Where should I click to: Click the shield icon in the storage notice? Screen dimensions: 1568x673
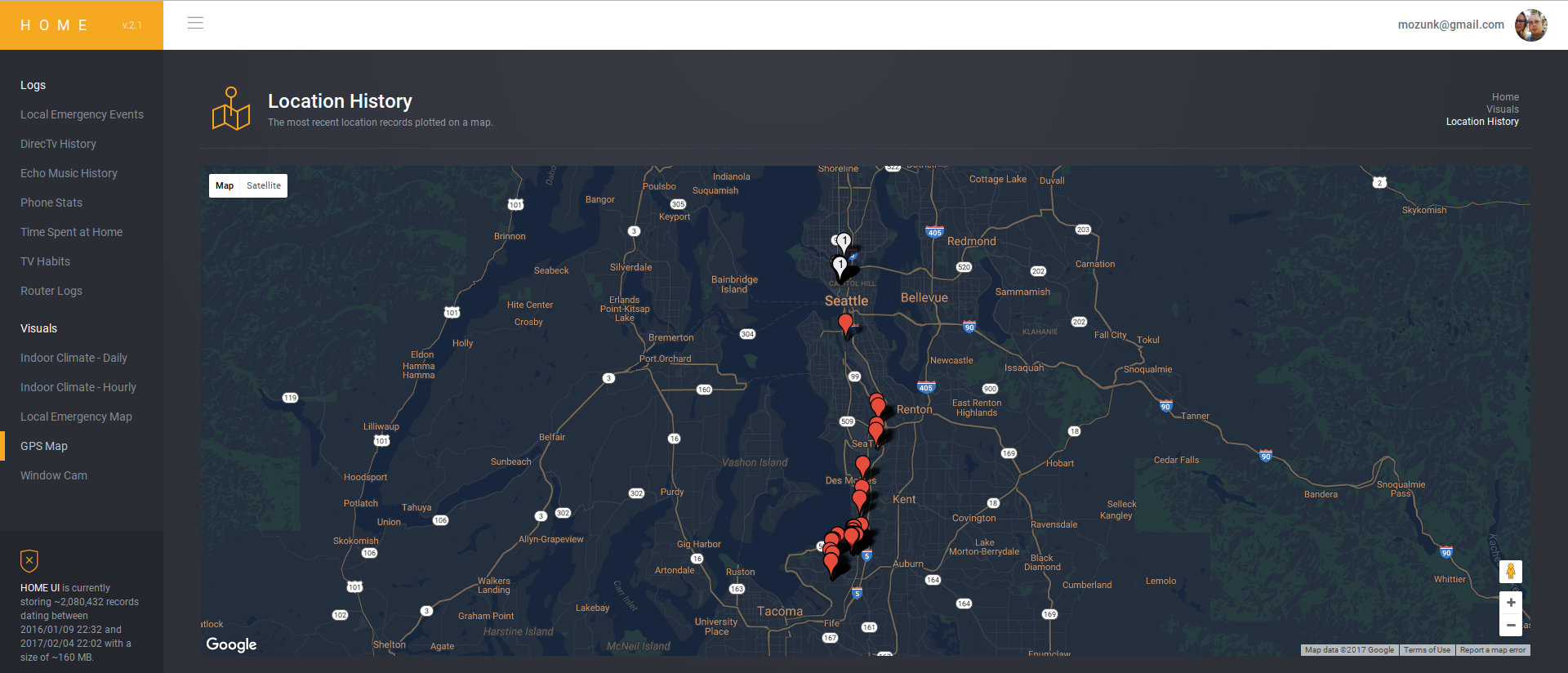pyautogui.click(x=29, y=560)
